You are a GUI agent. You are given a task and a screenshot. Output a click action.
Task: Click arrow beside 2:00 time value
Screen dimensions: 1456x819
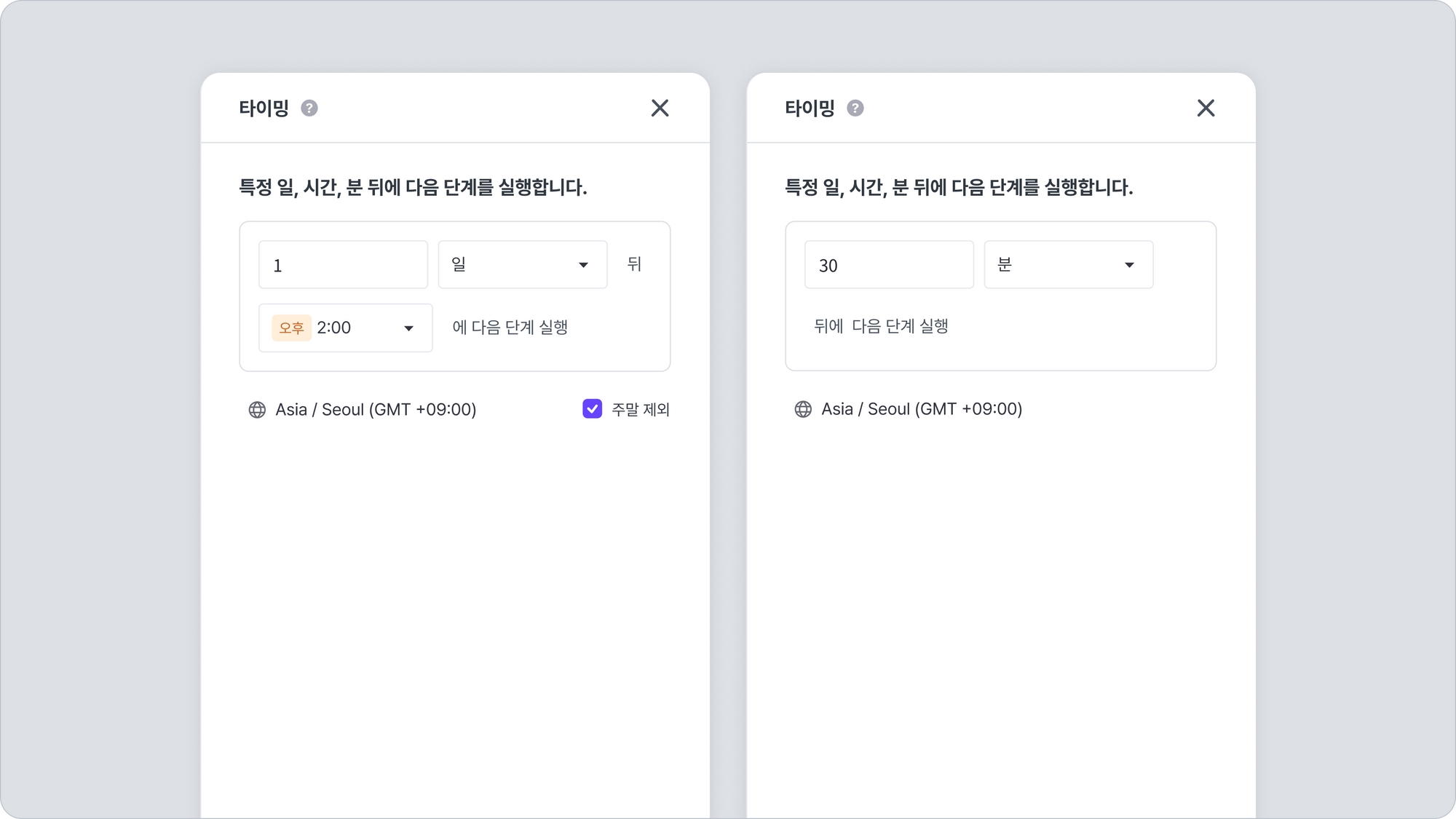pyautogui.click(x=408, y=328)
